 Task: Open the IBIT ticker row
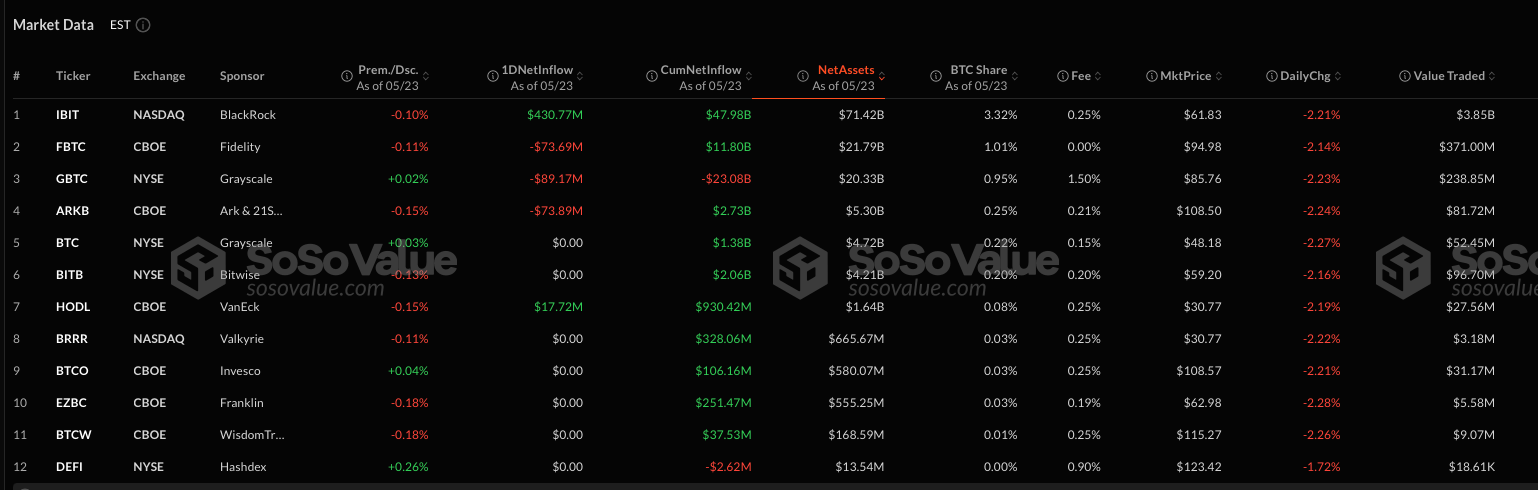pos(68,115)
